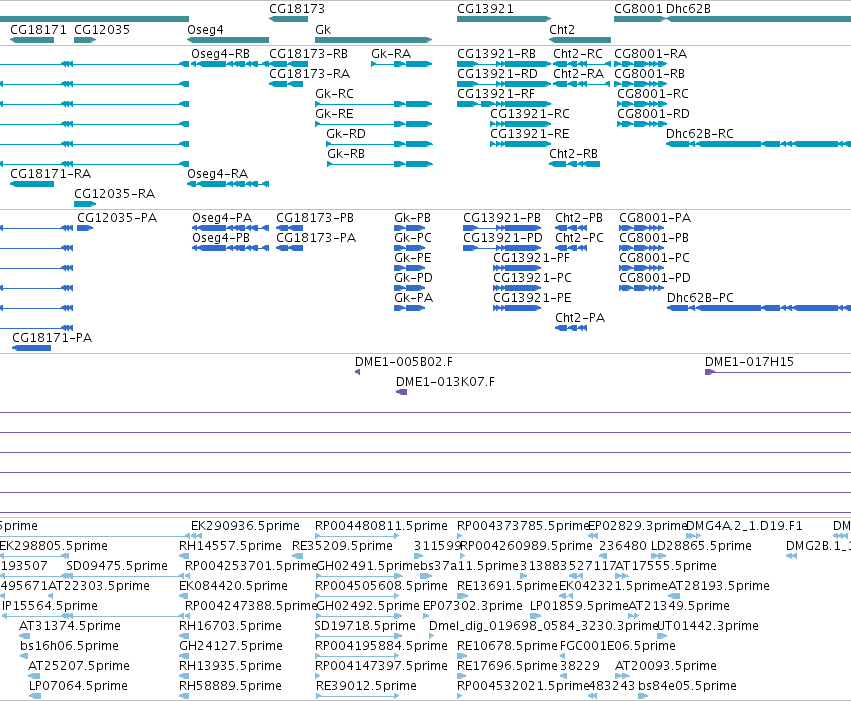Click the Oseg4 gene label
Viewport: 851px width, 701px height.
[x=205, y=30]
